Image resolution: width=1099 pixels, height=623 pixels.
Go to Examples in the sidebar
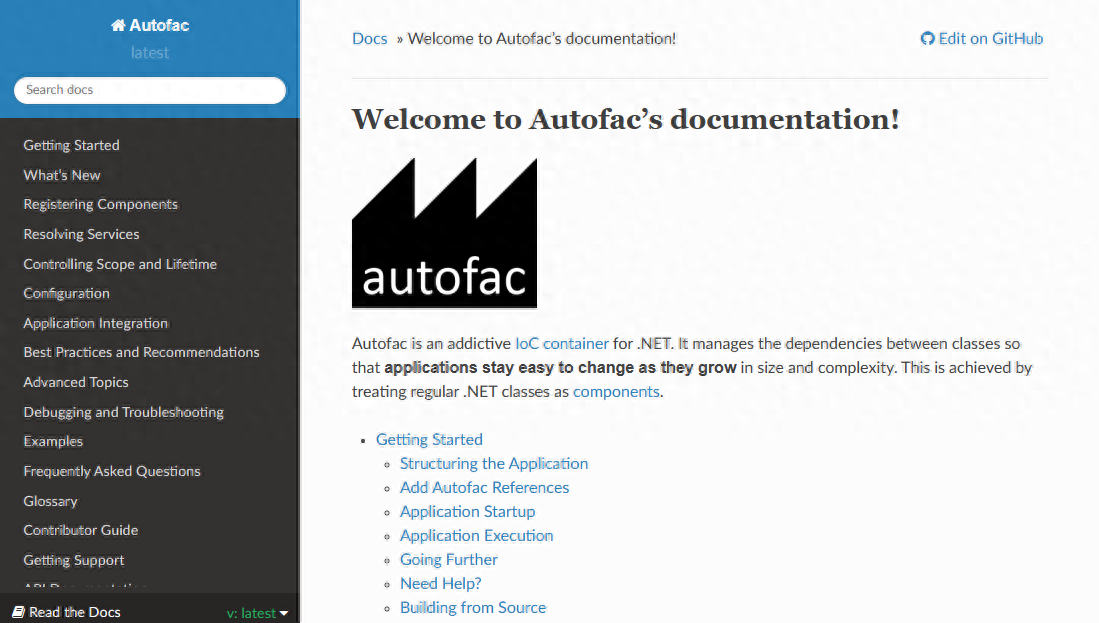tap(53, 441)
